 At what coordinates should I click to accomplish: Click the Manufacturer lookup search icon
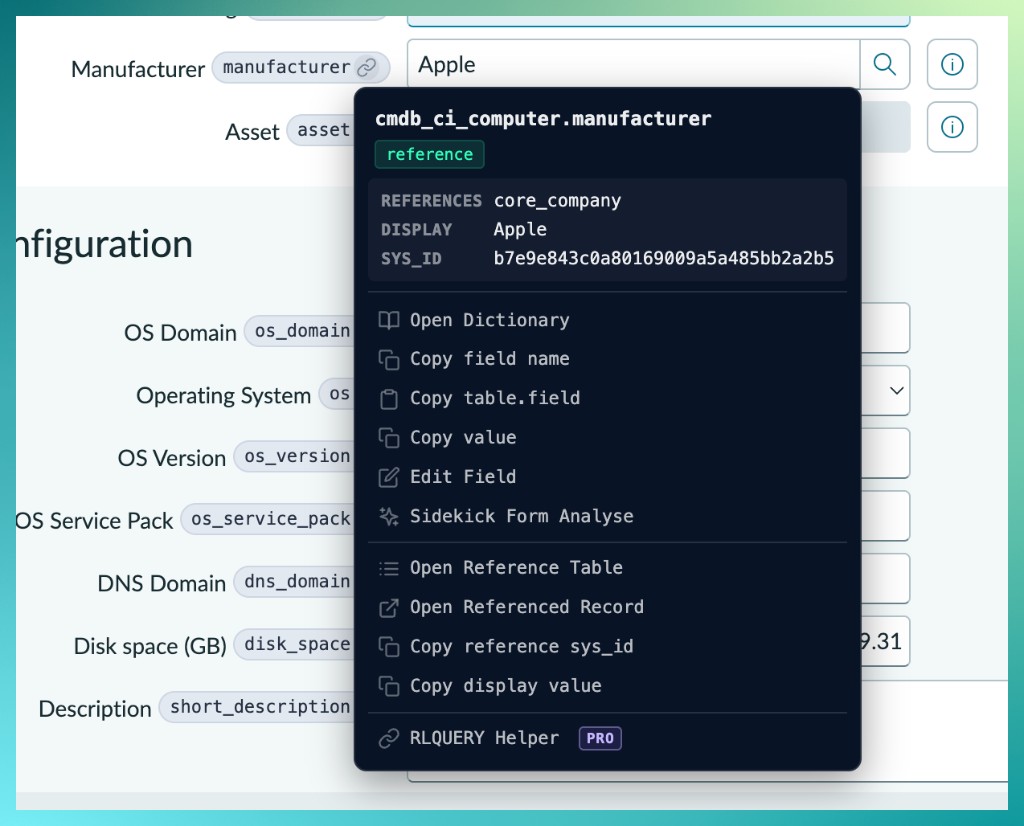pyautogui.click(x=884, y=64)
